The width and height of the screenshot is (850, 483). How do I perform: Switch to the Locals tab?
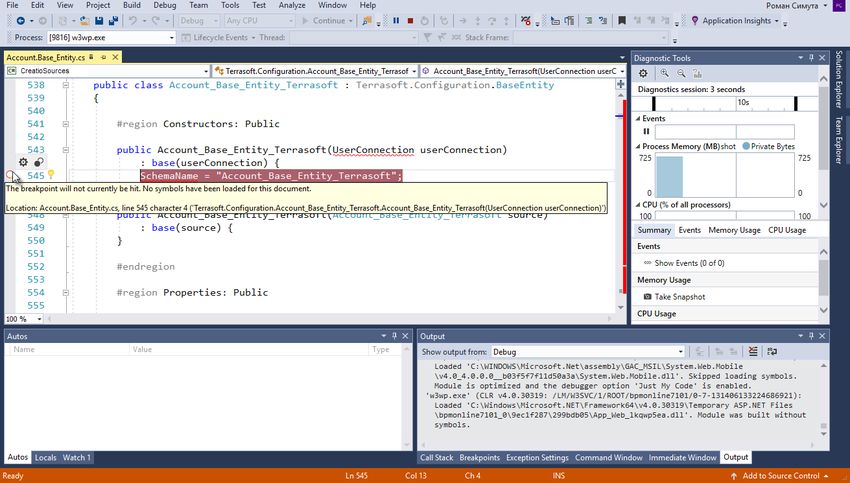click(46, 458)
